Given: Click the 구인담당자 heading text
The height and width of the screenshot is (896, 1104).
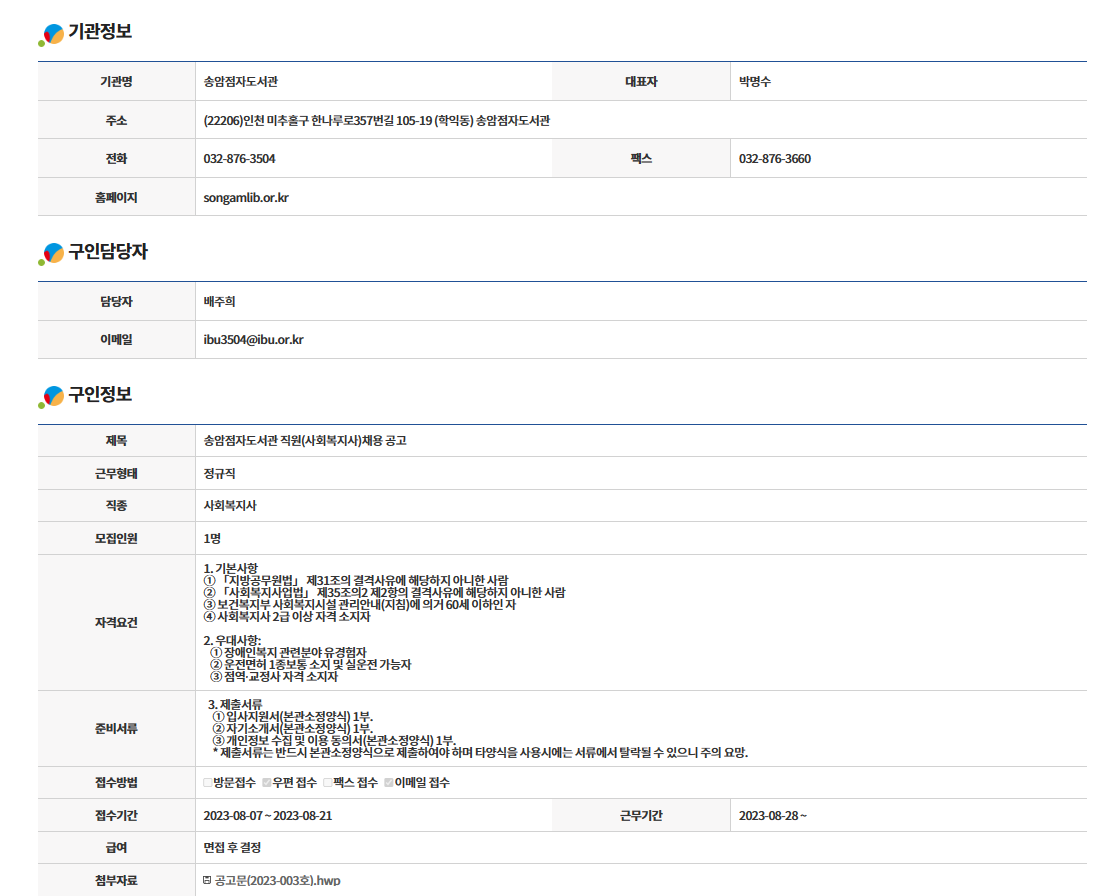Looking at the screenshot, I should click(x=108, y=252).
